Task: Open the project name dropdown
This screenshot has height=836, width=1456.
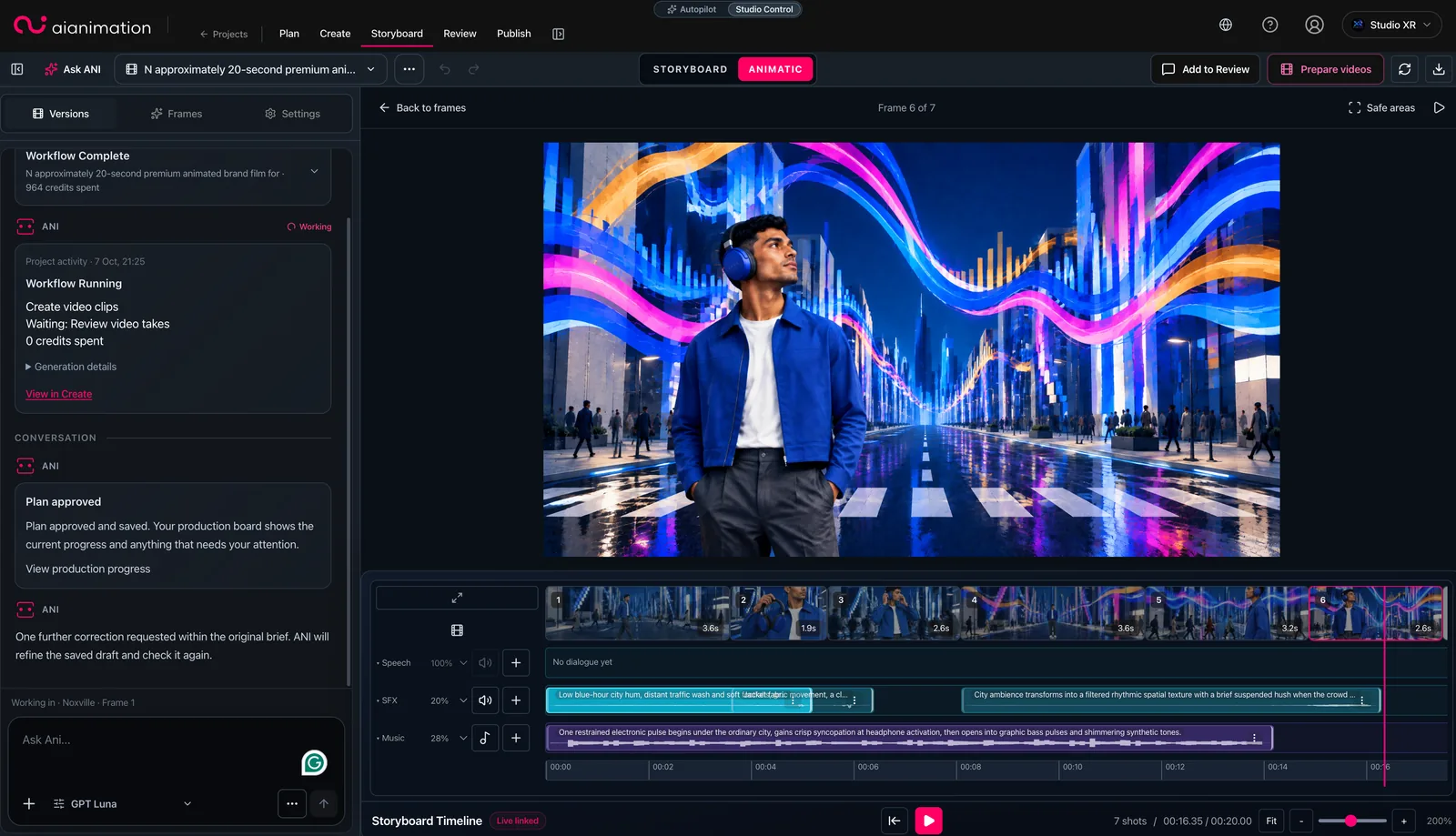Action: click(x=250, y=69)
